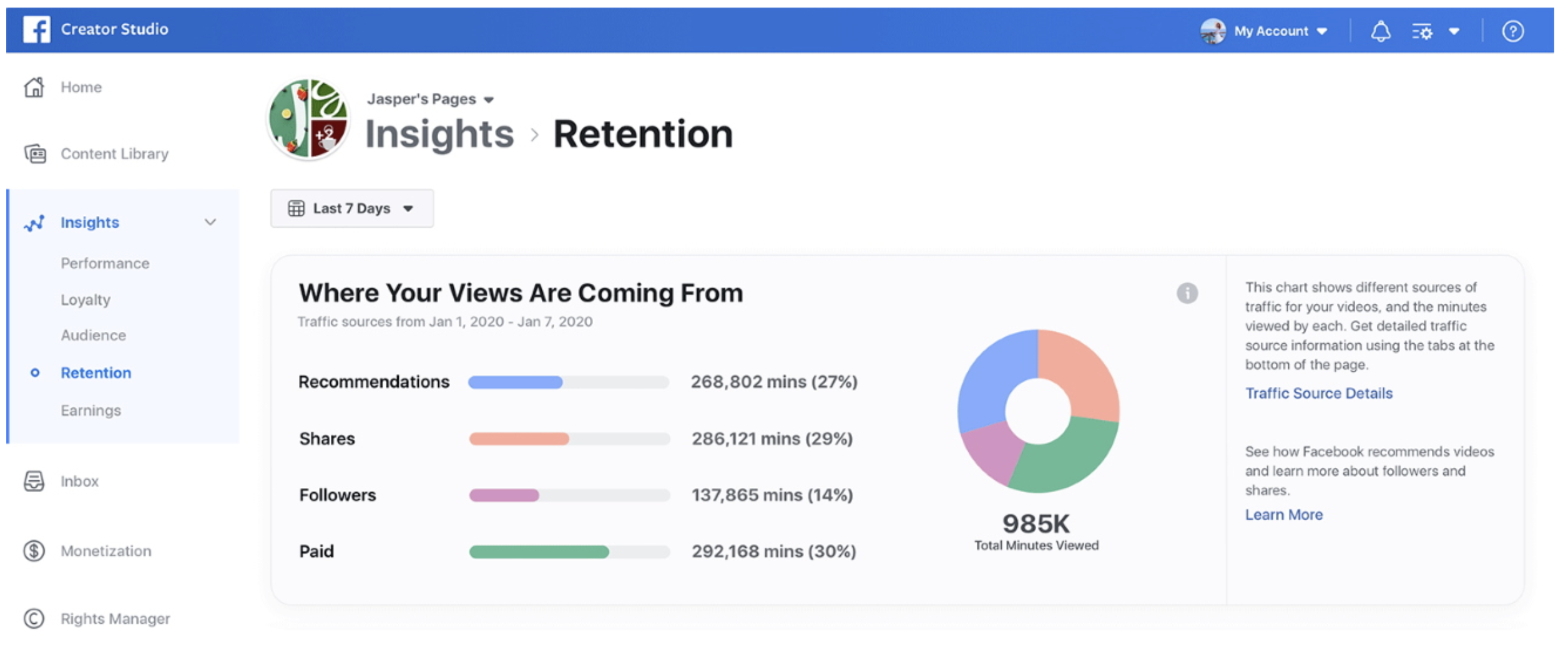Click the chart info icon
The height and width of the screenshot is (655, 1568).
tap(1187, 293)
